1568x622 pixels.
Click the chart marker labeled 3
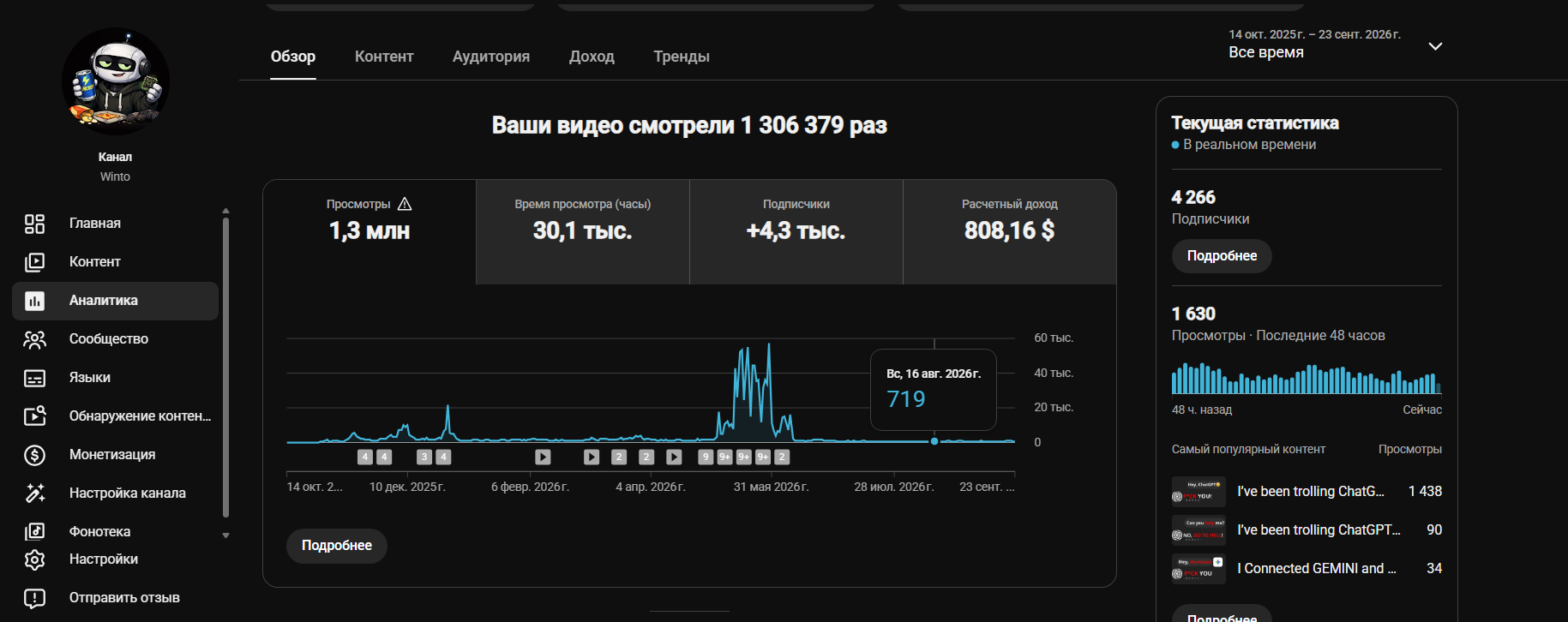point(424,458)
